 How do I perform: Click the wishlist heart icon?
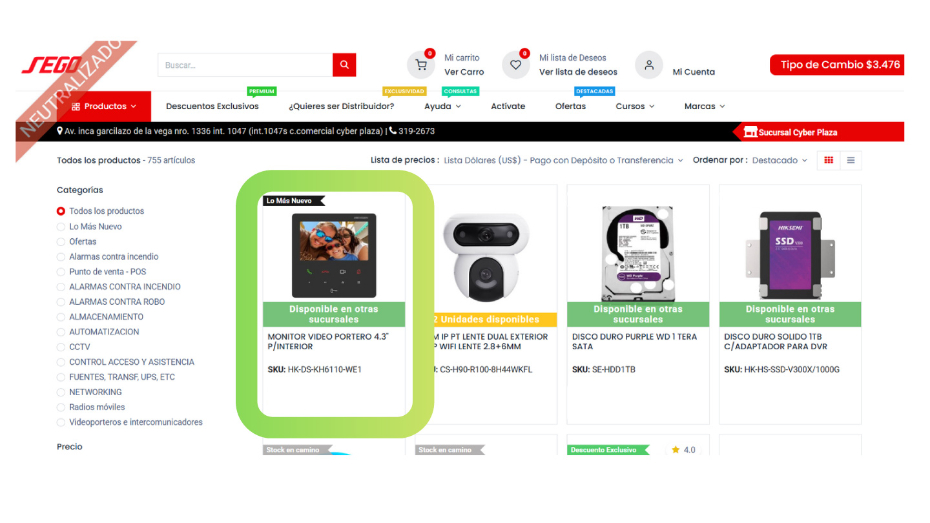tap(516, 65)
